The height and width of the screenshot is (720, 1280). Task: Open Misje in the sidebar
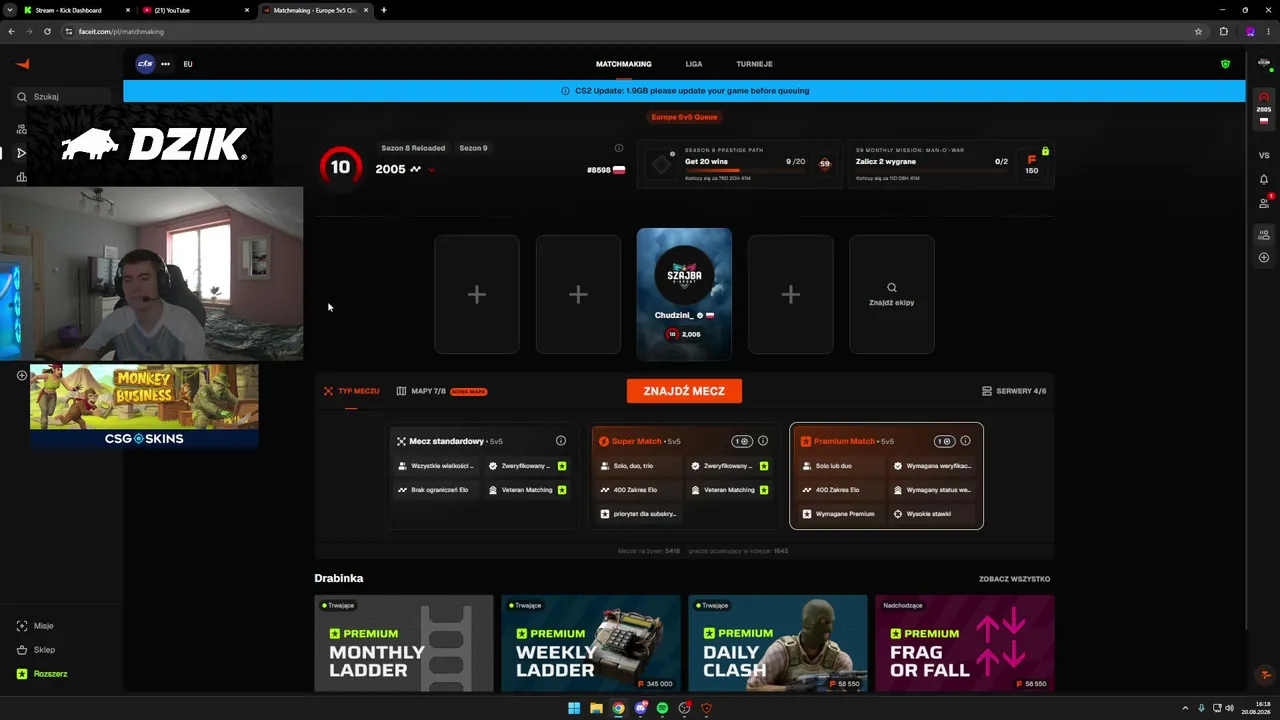pyautogui.click(x=35, y=626)
